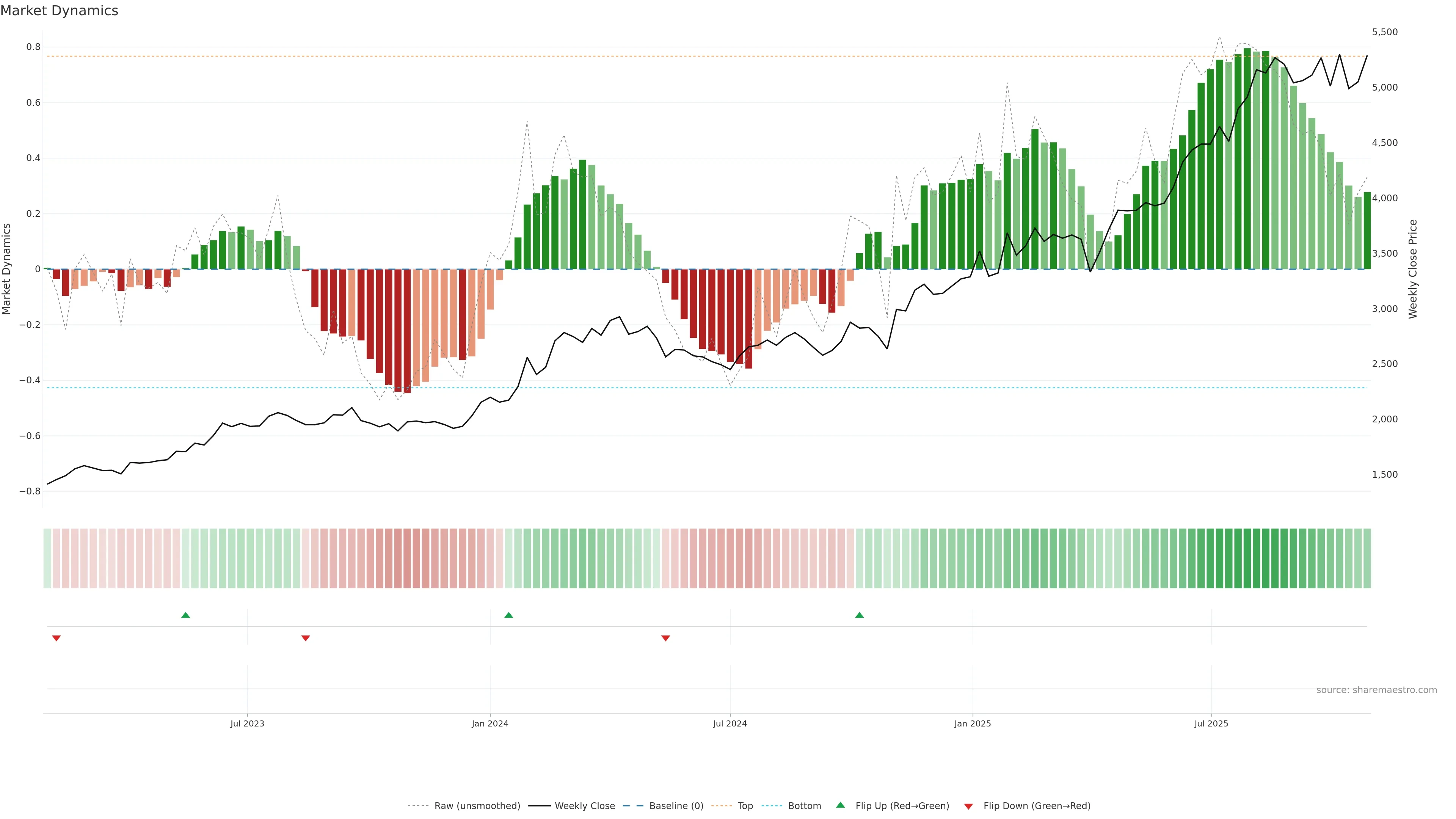Click the flip-up triangle marker before Jan 2025
Screen dimensions: 1456x819
point(859,615)
